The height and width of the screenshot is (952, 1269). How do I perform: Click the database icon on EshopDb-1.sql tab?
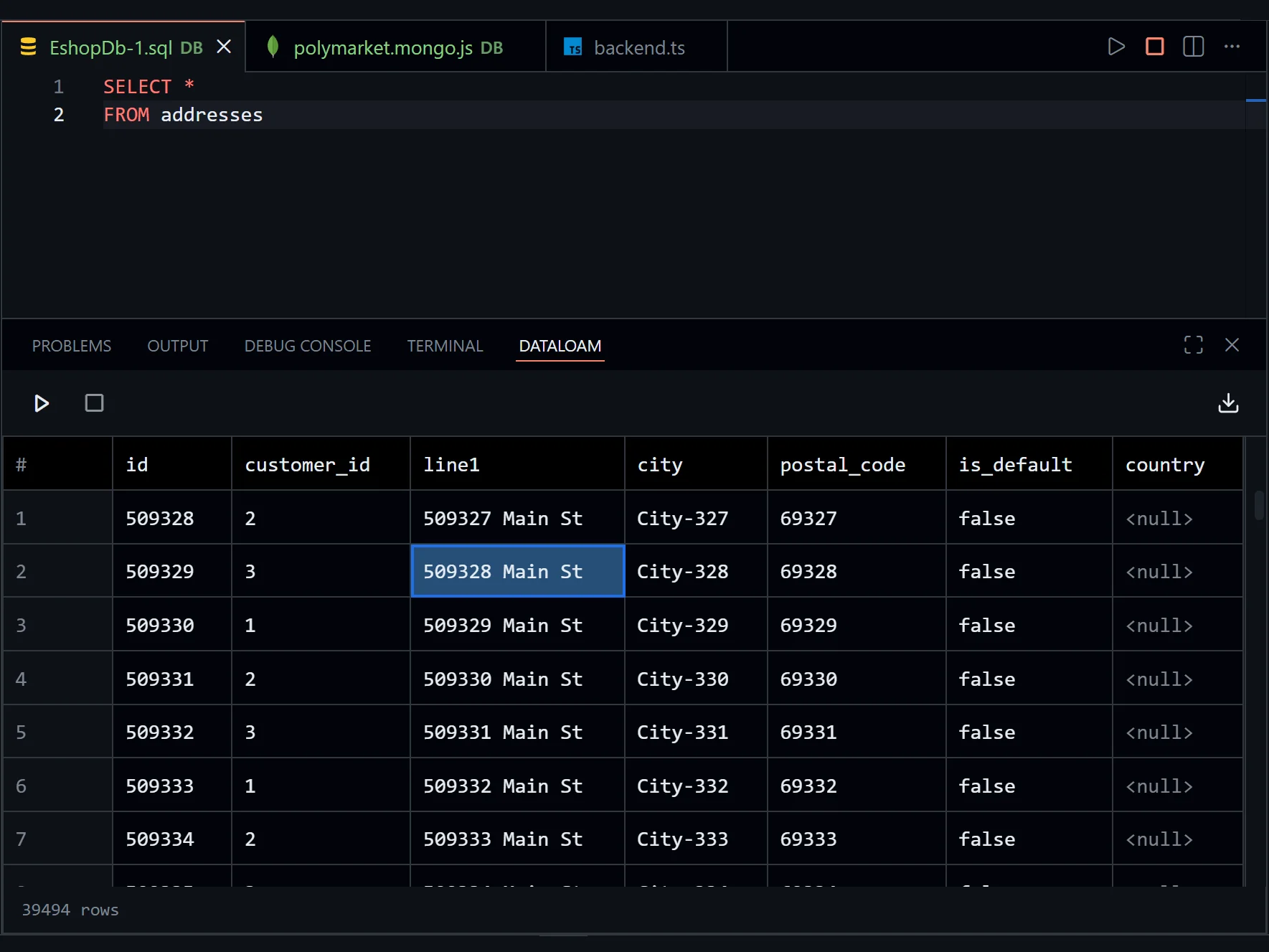(28, 47)
